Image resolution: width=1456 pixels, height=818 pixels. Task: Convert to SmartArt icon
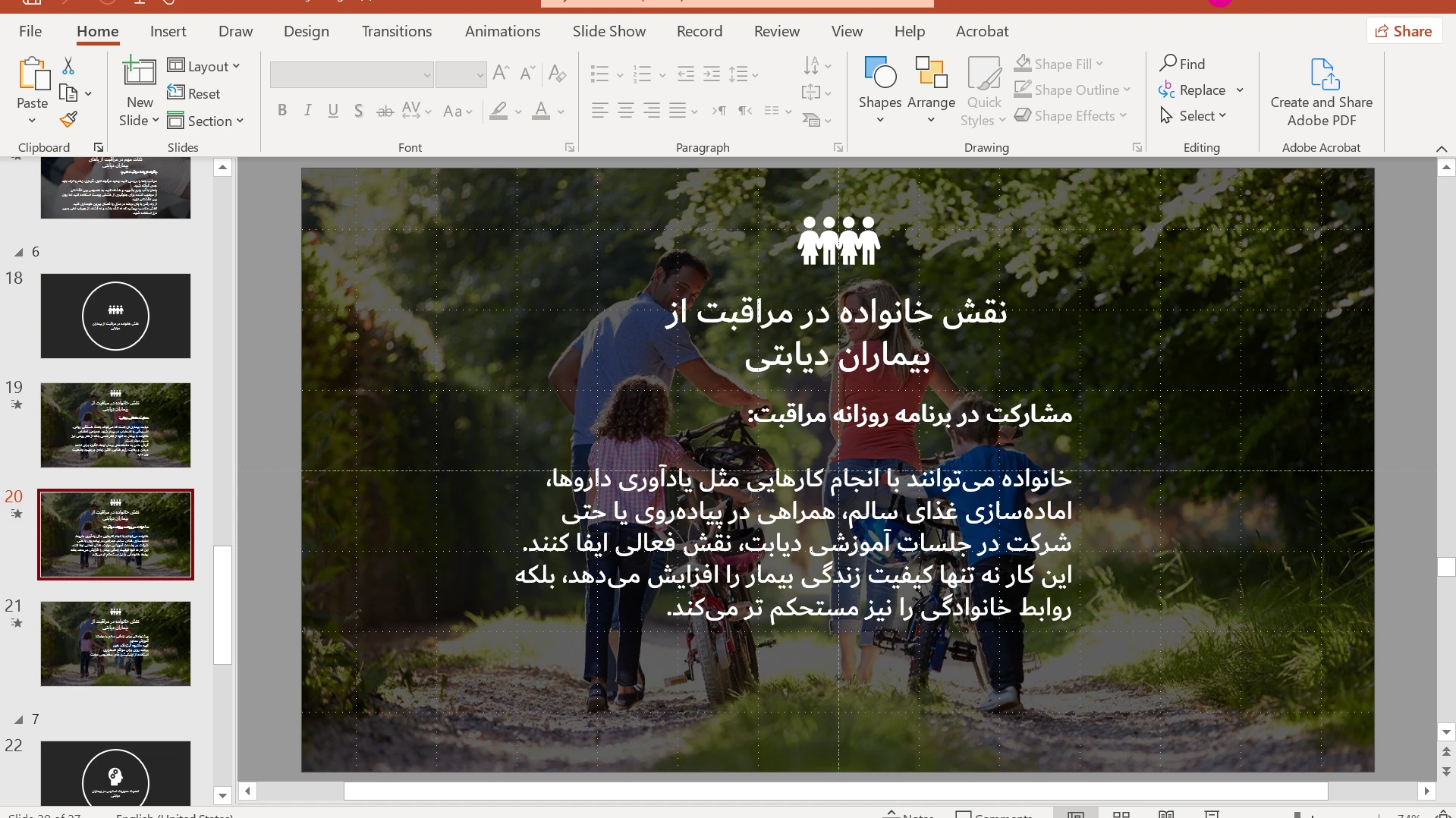[816, 120]
